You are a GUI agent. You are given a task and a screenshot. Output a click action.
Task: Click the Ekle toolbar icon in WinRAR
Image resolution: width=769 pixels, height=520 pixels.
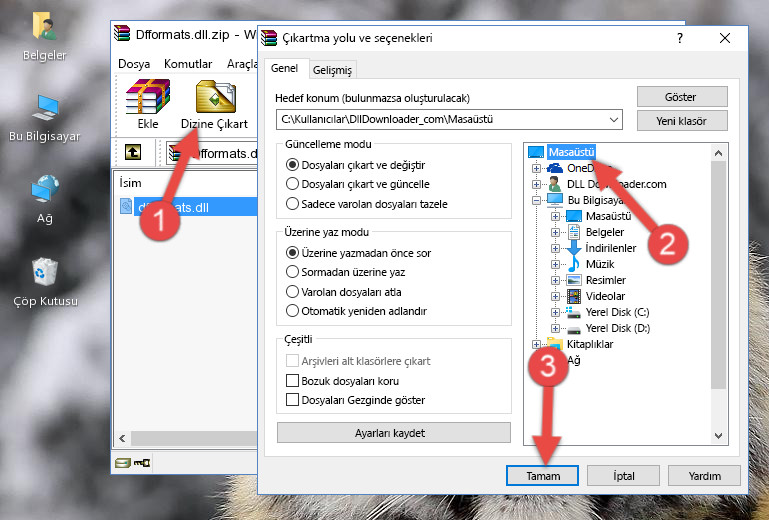click(x=148, y=104)
